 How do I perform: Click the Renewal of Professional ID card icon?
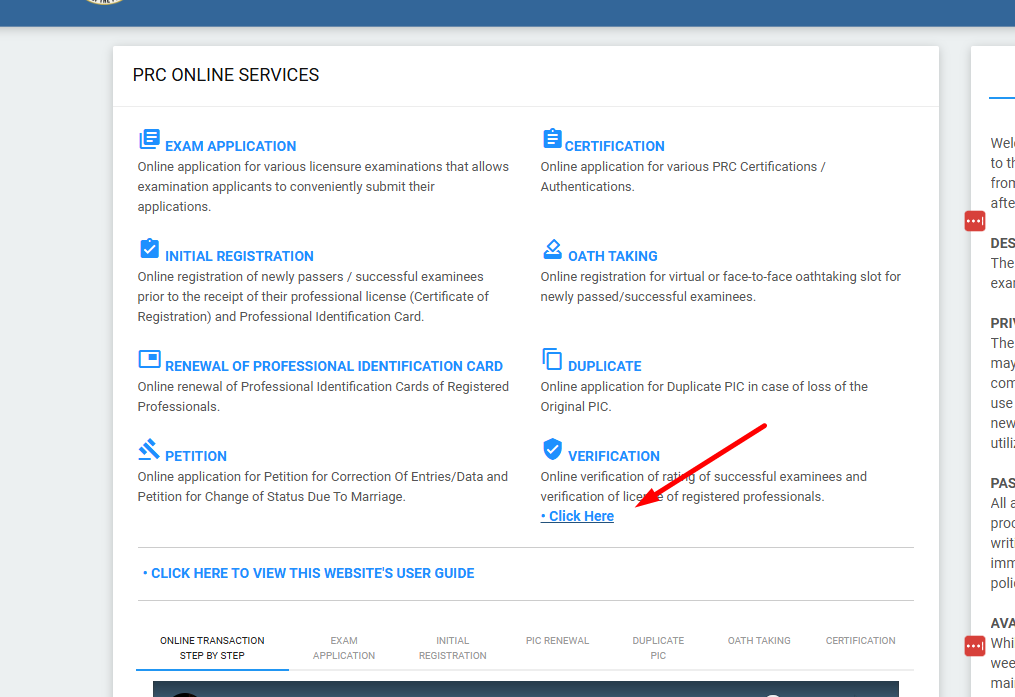[150, 359]
